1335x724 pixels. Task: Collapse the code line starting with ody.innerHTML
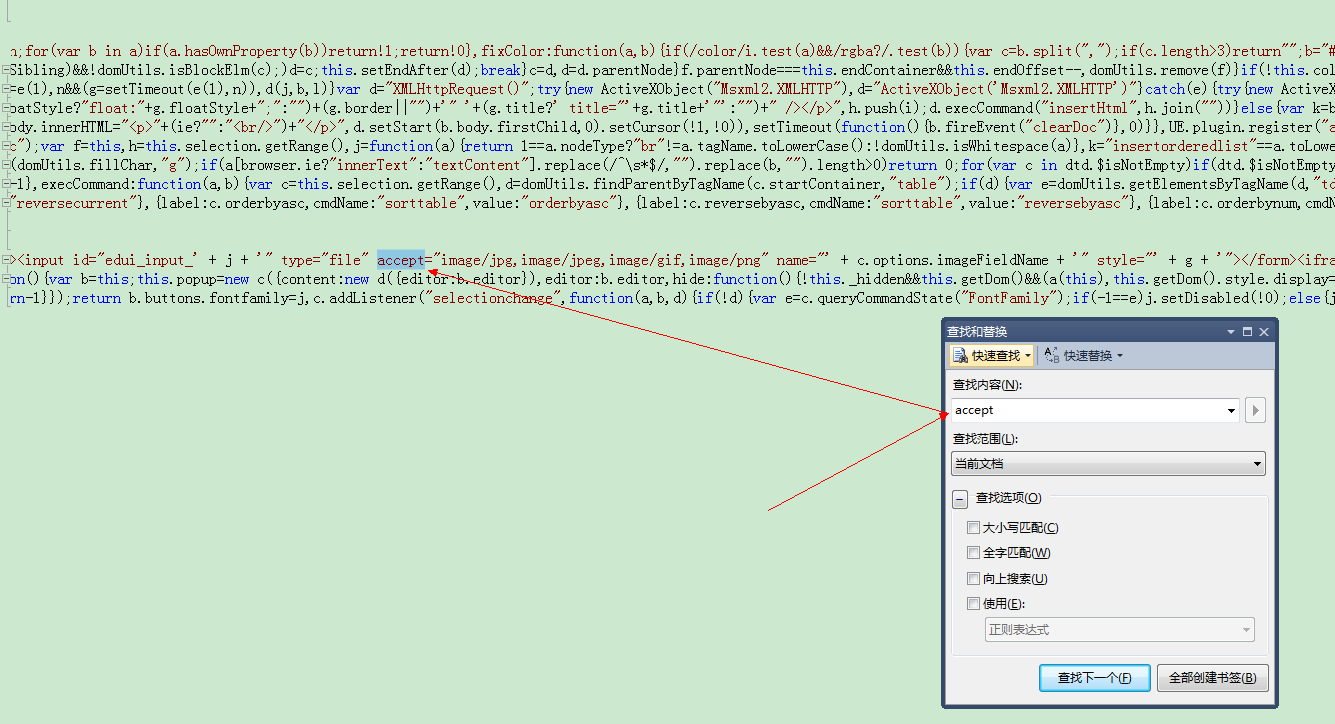(x=6, y=127)
